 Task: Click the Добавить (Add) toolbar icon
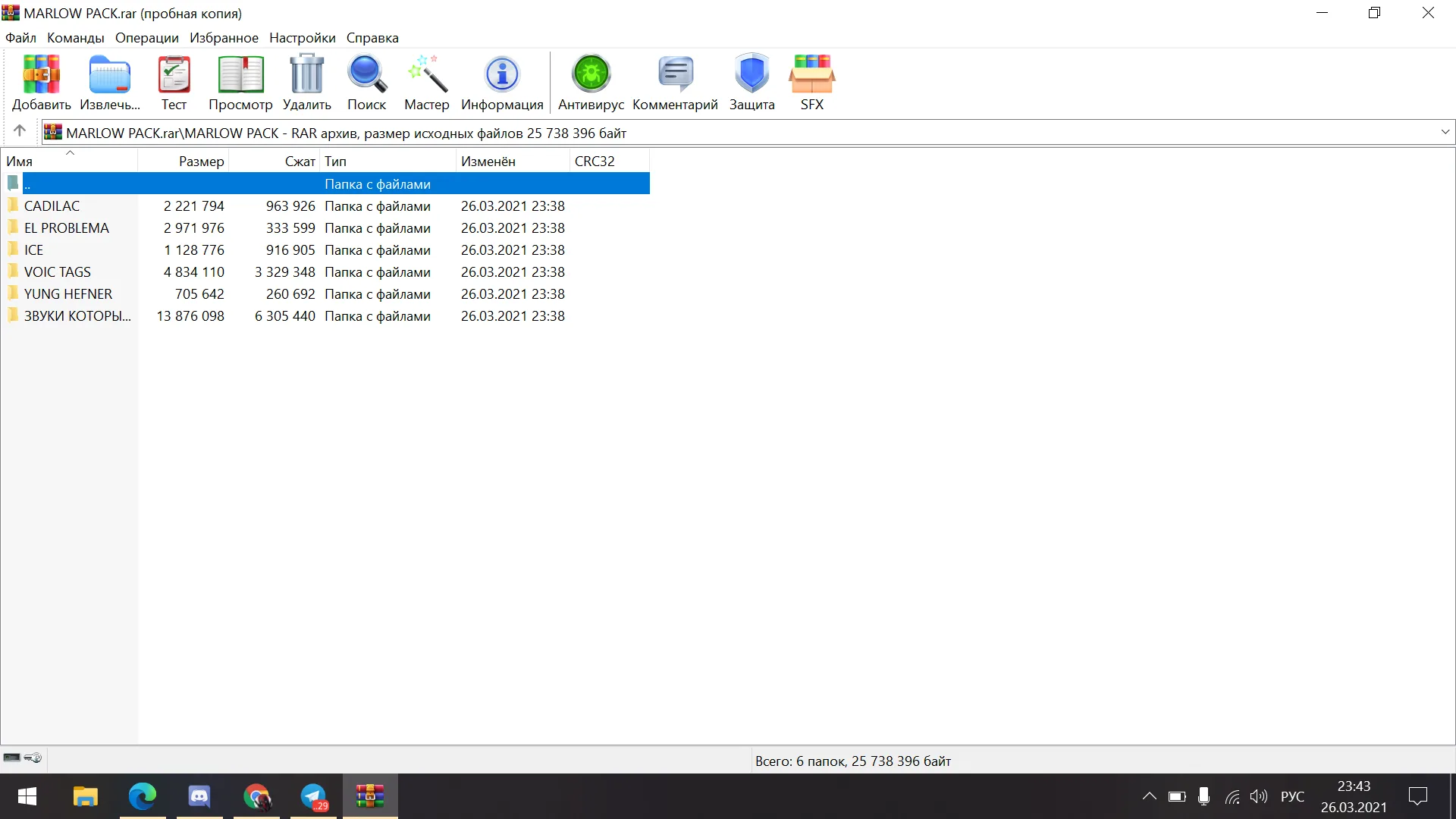click(x=41, y=82)
